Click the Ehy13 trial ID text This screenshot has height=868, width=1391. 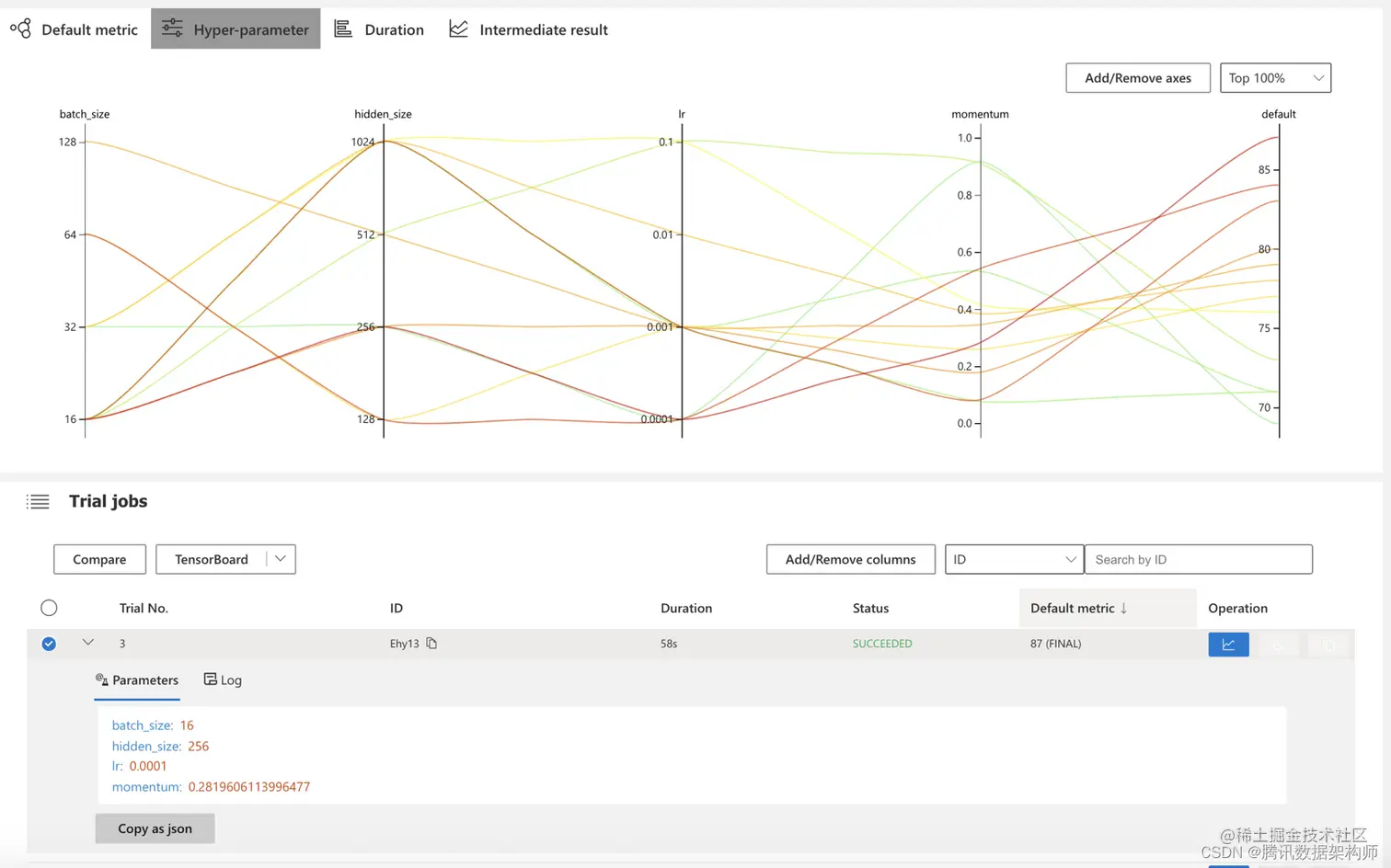[x=404, y=644]
